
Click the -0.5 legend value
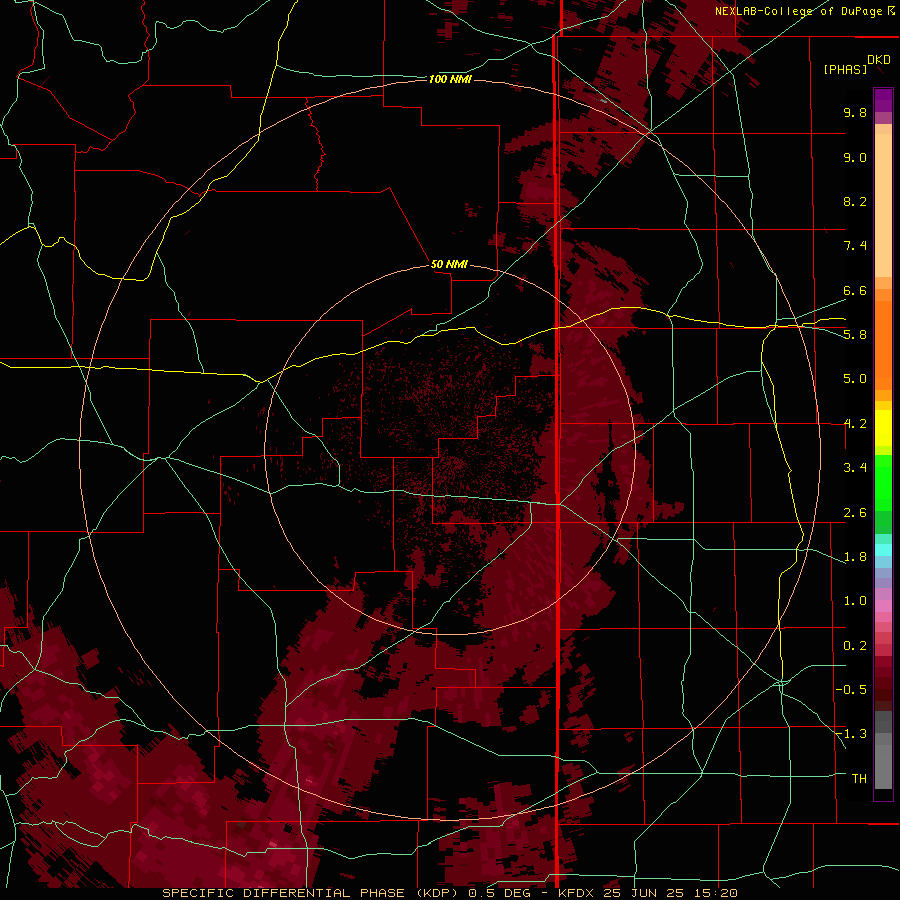click(x=851, y=690)
